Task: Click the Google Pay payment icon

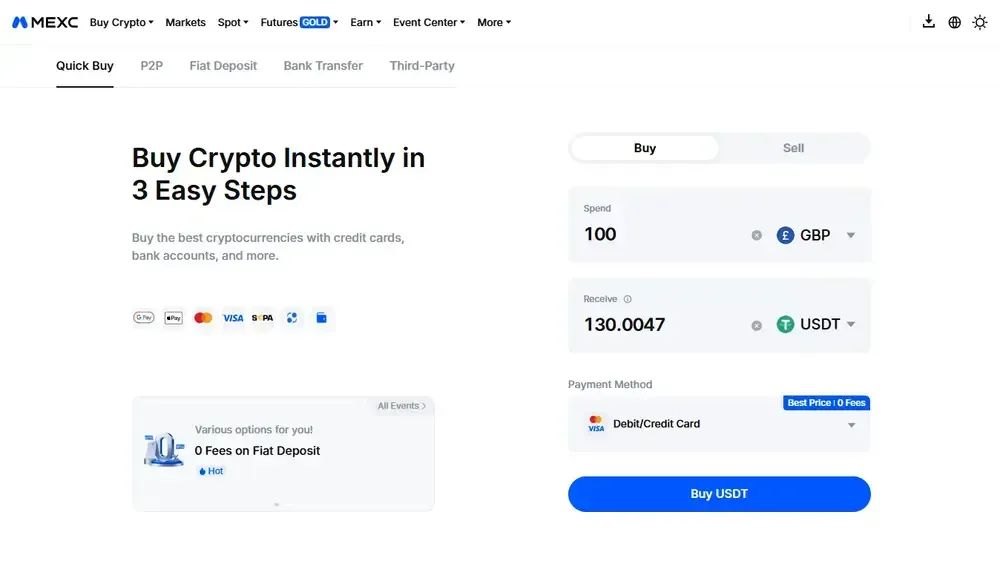Action: 144,318
